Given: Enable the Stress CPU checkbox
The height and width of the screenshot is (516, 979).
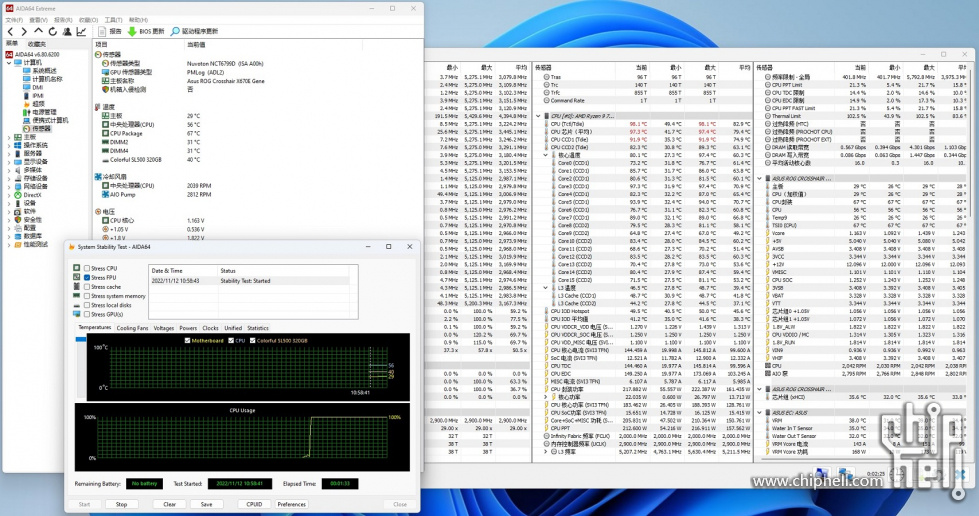Looking at the screenshot, I should pyautogui.click(x=87, y=269).
